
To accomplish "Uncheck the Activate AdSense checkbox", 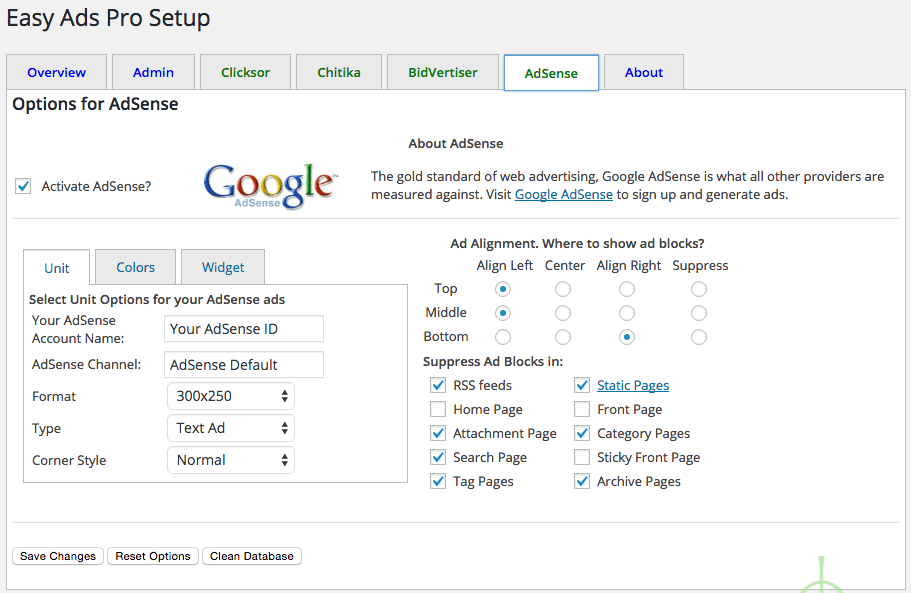I will (x=23, y=186).
